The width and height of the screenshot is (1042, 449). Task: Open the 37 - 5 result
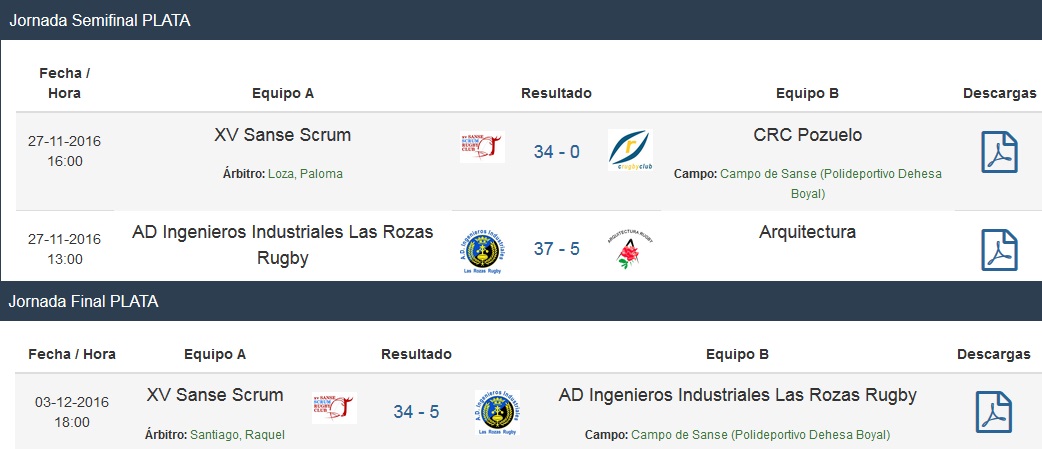point(556,249)
